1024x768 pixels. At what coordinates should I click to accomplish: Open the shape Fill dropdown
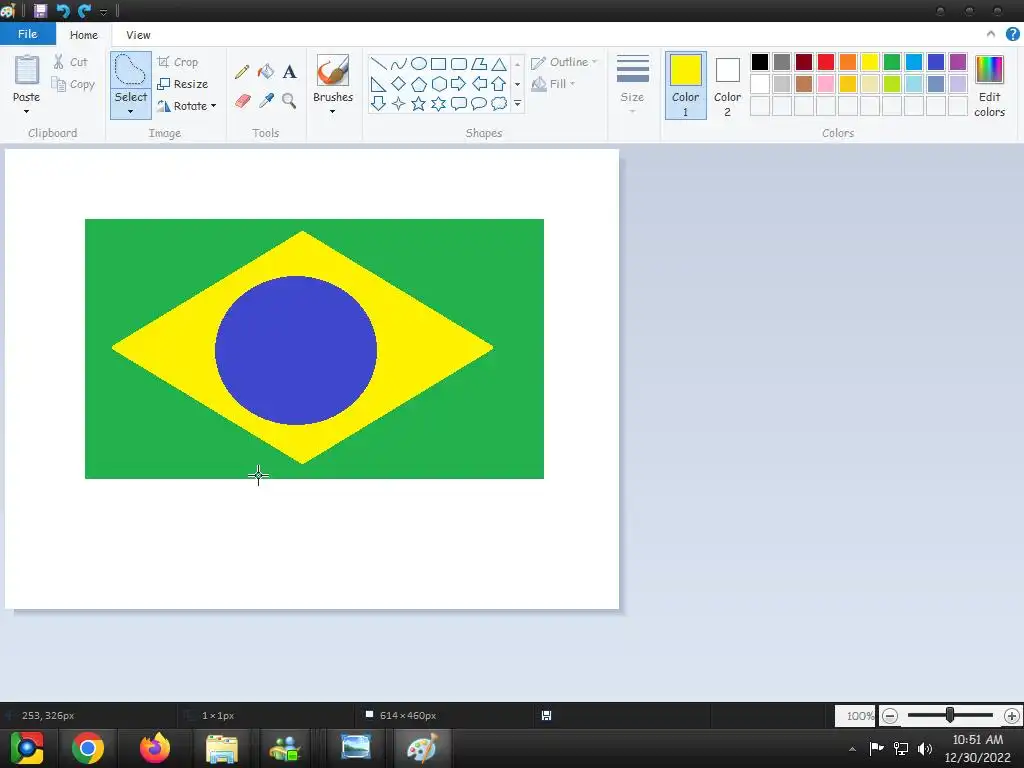coord(552,84)
